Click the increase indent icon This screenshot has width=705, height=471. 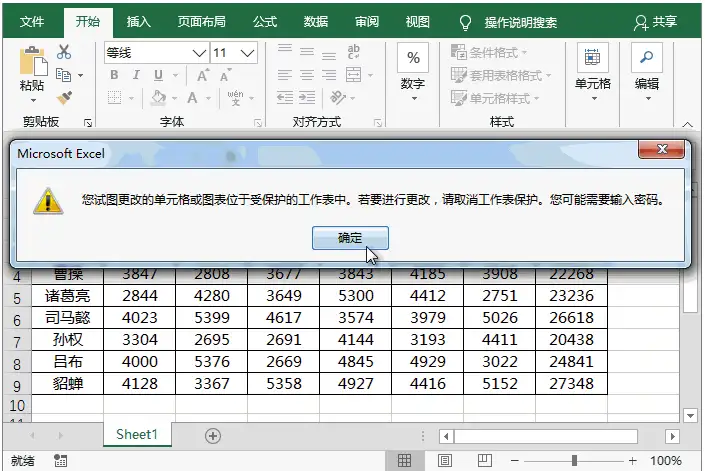[307, 98]
